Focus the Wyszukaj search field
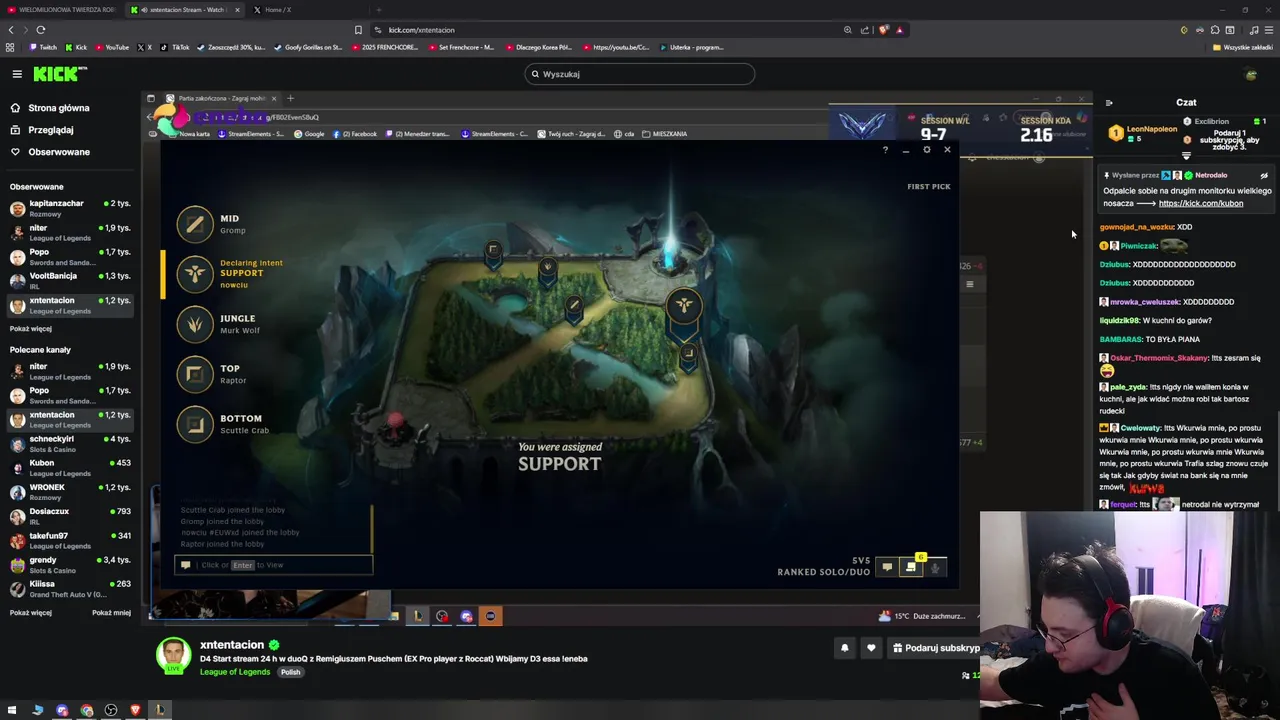This screenshot has height=720, width=1280. tap(640, 74)
